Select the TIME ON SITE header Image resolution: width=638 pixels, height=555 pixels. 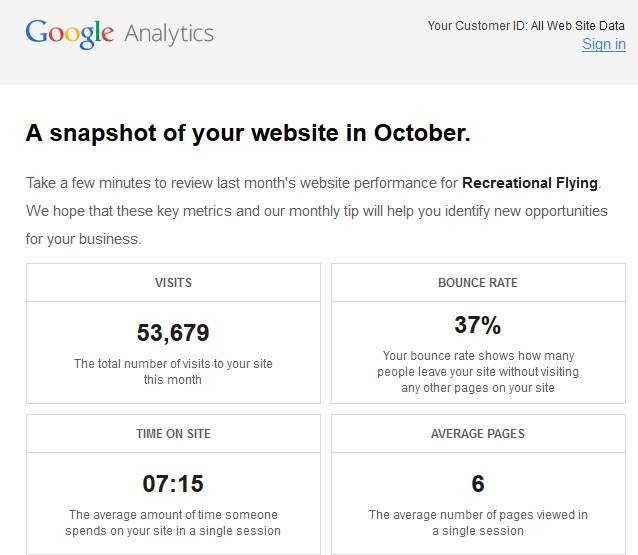[173, 433]
